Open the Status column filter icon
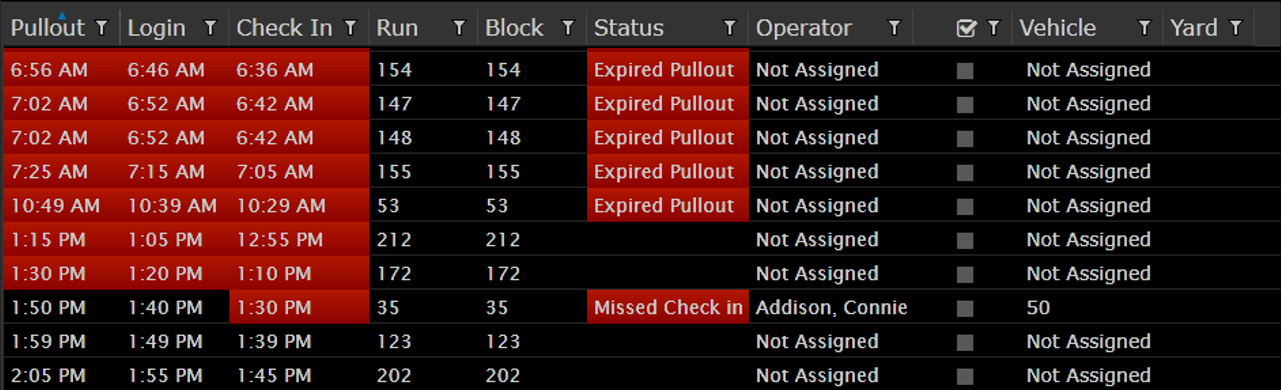Screen dimensions: 1281x390 [x=730, y=29]
